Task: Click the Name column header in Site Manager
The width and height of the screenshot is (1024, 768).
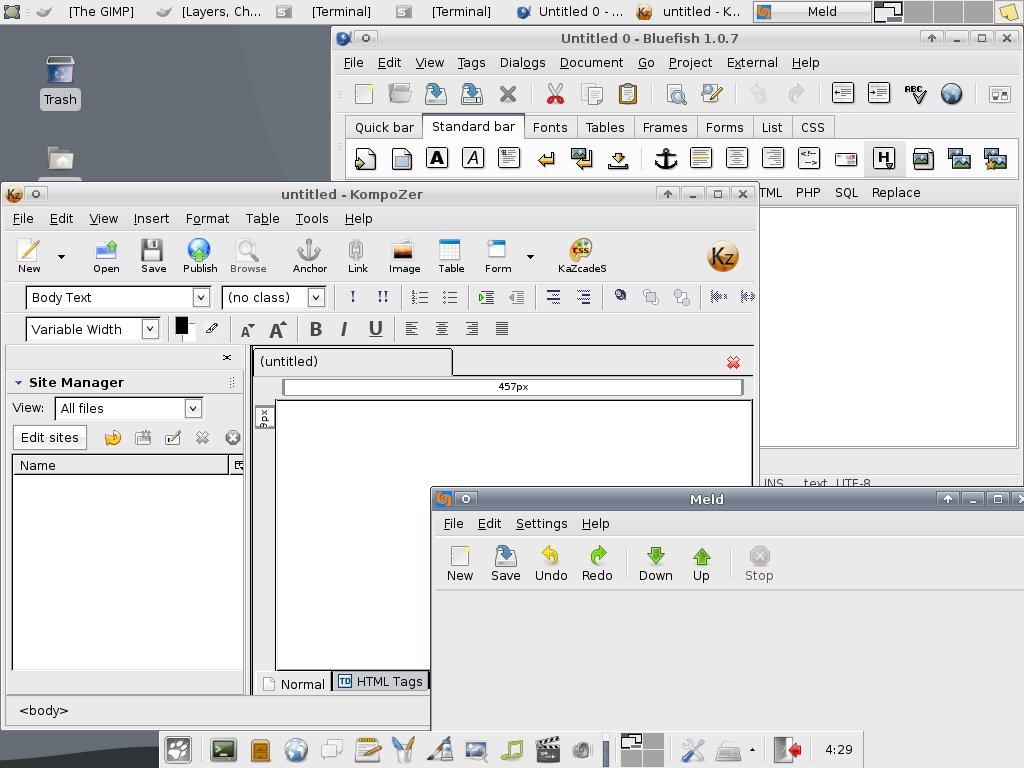Action: click(120, 466)
